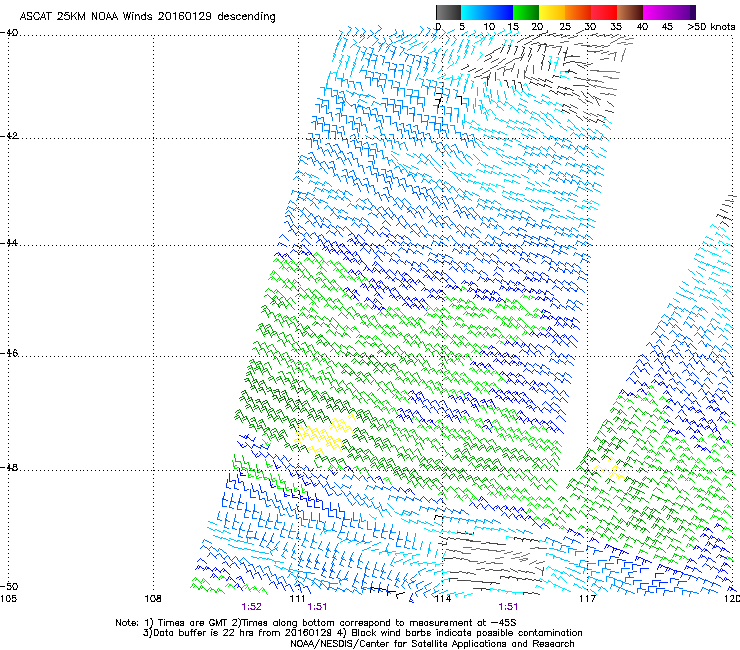Click the legend scale label '45'

[x=667, y=27]
